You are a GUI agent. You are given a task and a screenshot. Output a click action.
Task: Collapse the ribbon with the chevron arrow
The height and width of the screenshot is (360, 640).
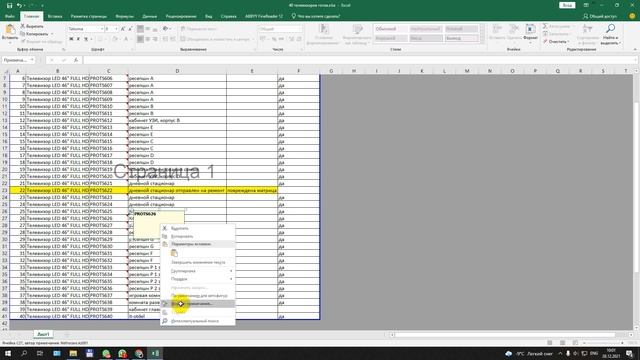[x=635, y=49]
